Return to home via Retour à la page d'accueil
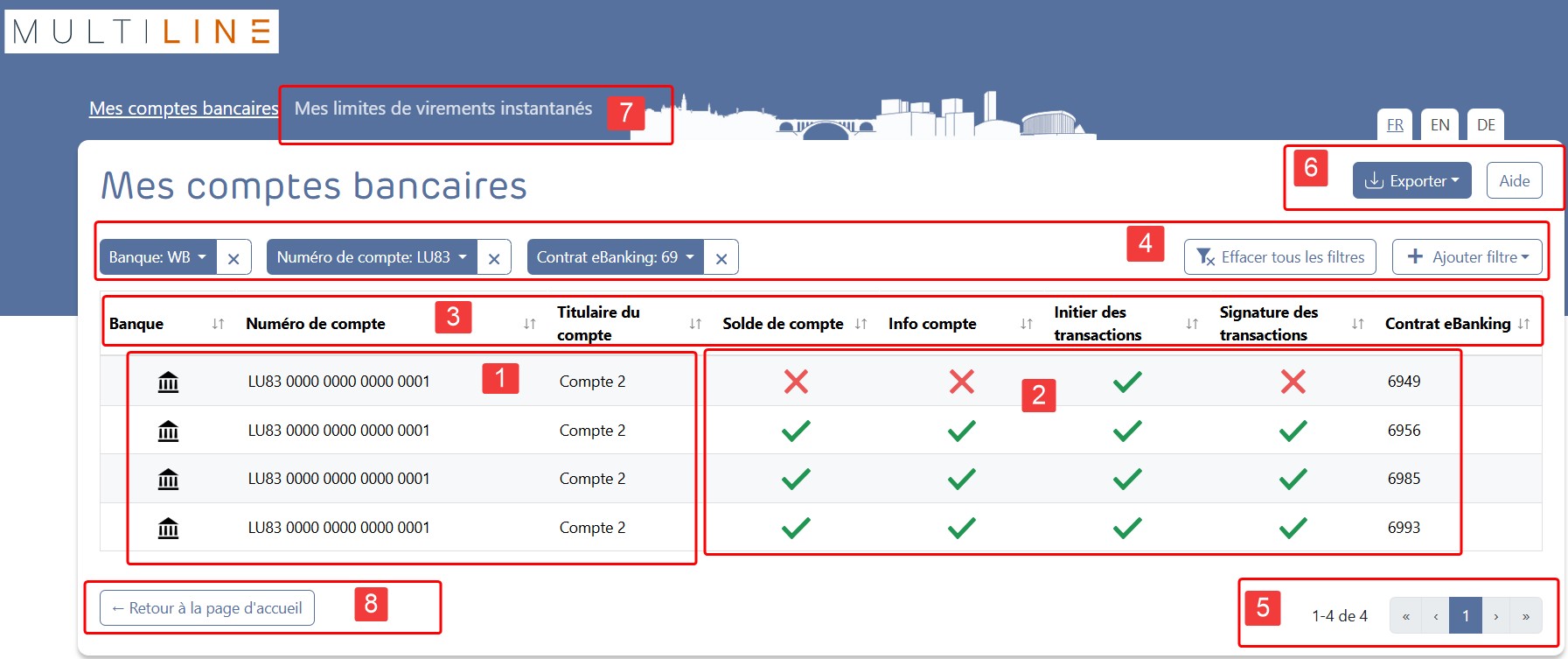The height and width of the screenshot is (659, 1568). (x=207, y=608)
